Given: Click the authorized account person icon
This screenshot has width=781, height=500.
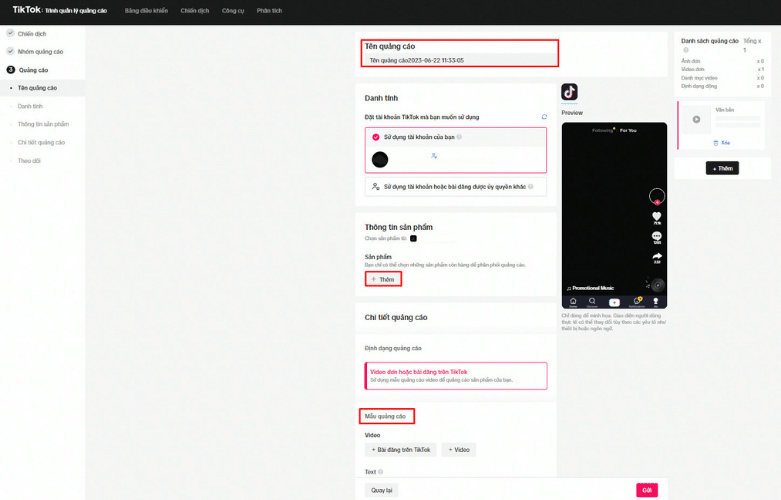Looking at the screenshot, I should point(376,187).
